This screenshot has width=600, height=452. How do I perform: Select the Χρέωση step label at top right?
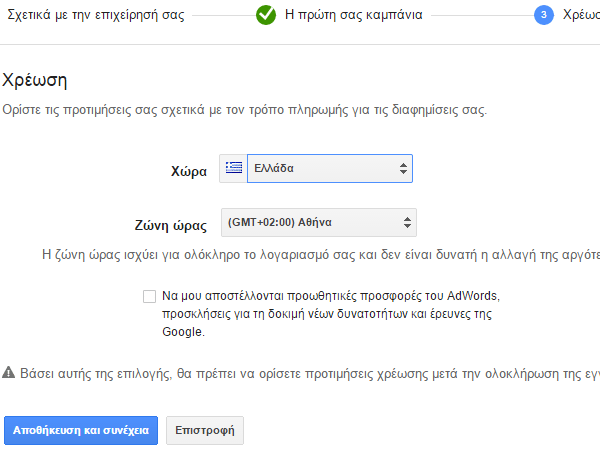tap(581, 15)
